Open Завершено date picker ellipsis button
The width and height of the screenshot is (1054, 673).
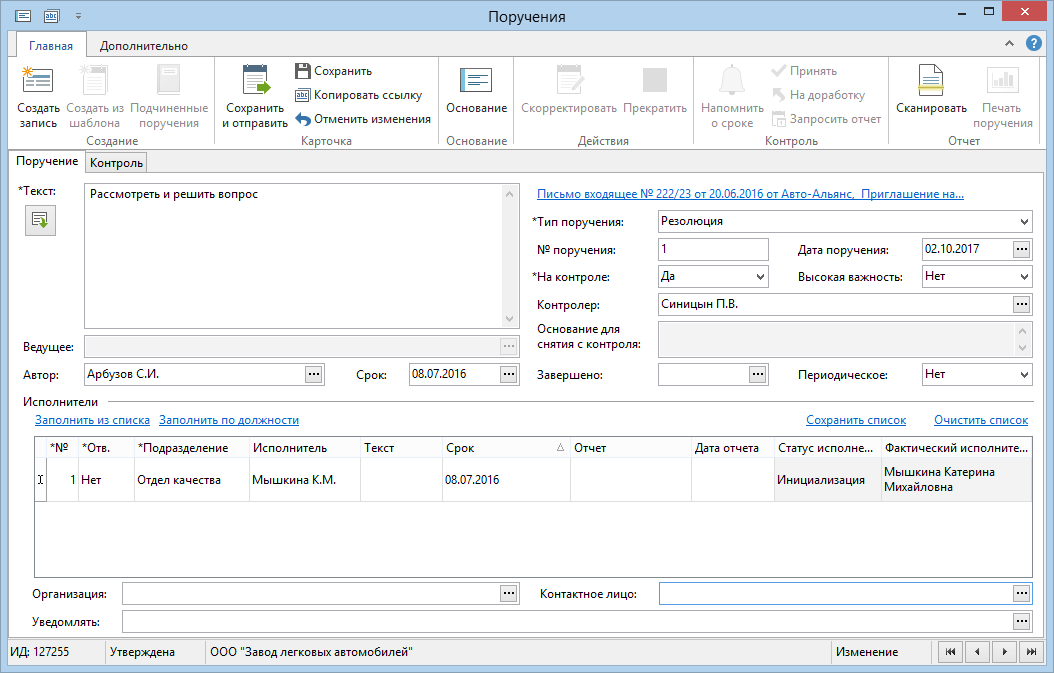[758, 374]
